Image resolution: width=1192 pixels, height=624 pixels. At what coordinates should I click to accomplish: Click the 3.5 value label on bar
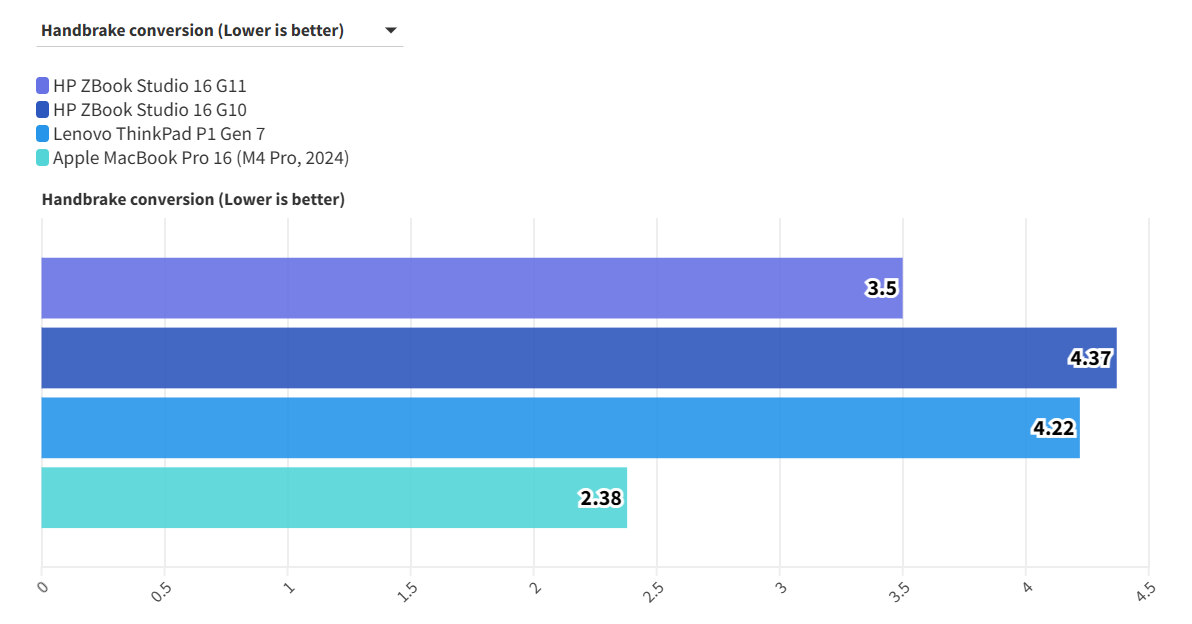[x=882, y=289]
